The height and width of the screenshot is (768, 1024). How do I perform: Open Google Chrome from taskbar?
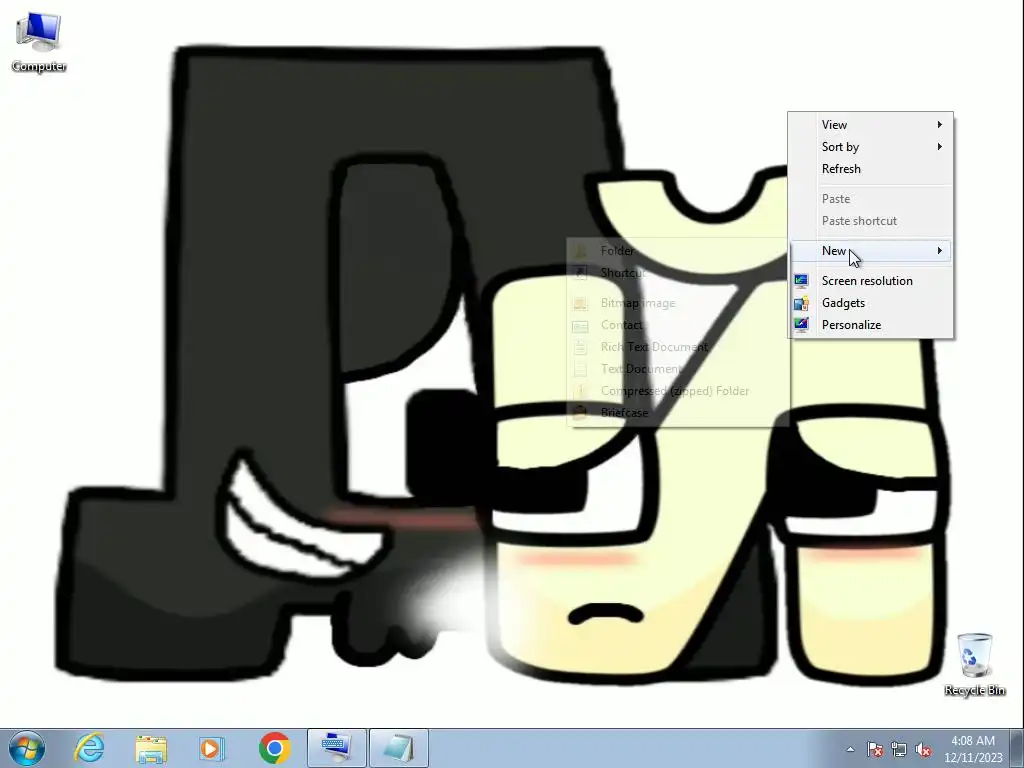pos(274,748)
